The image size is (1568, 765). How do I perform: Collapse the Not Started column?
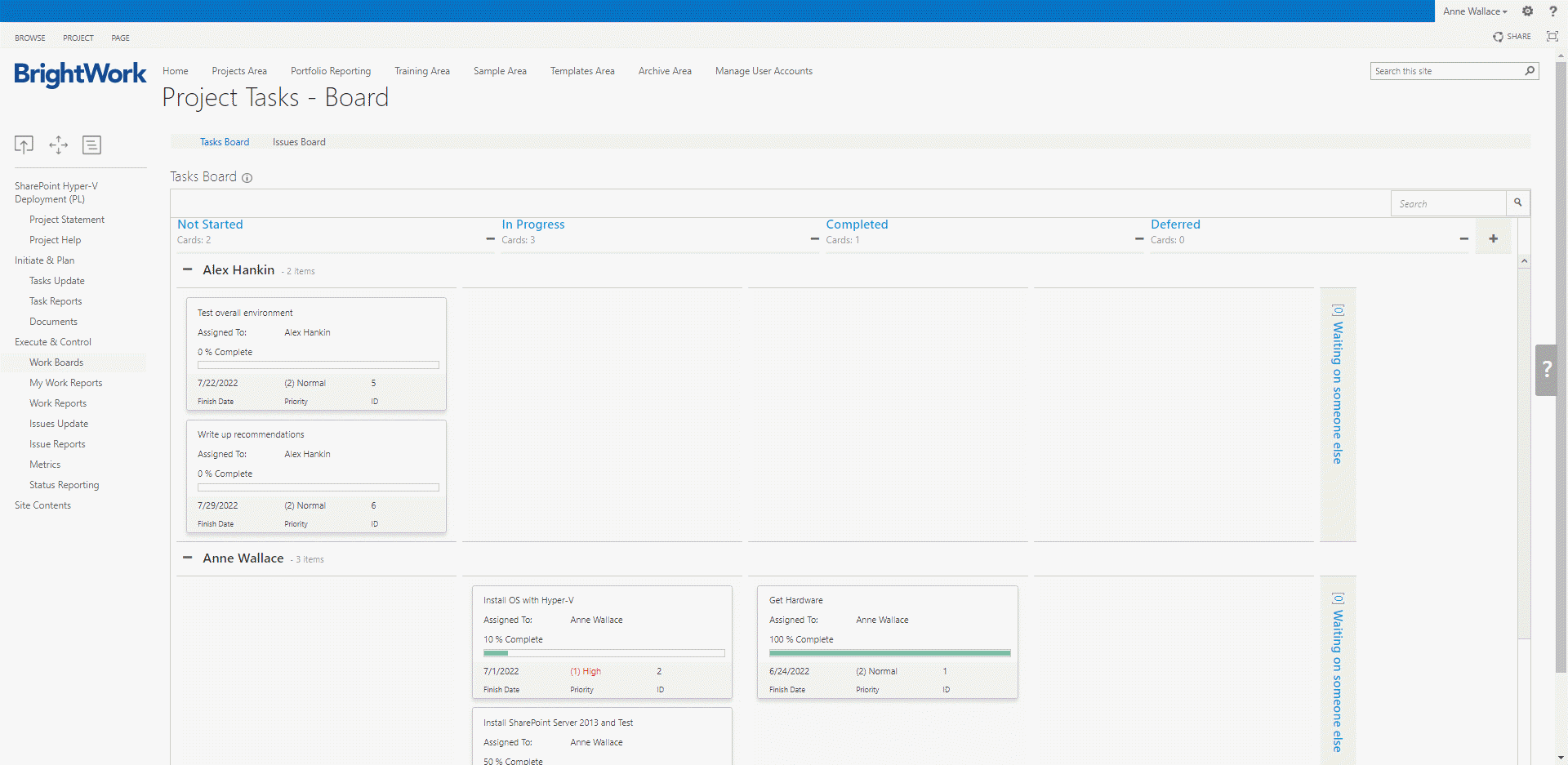490,239
